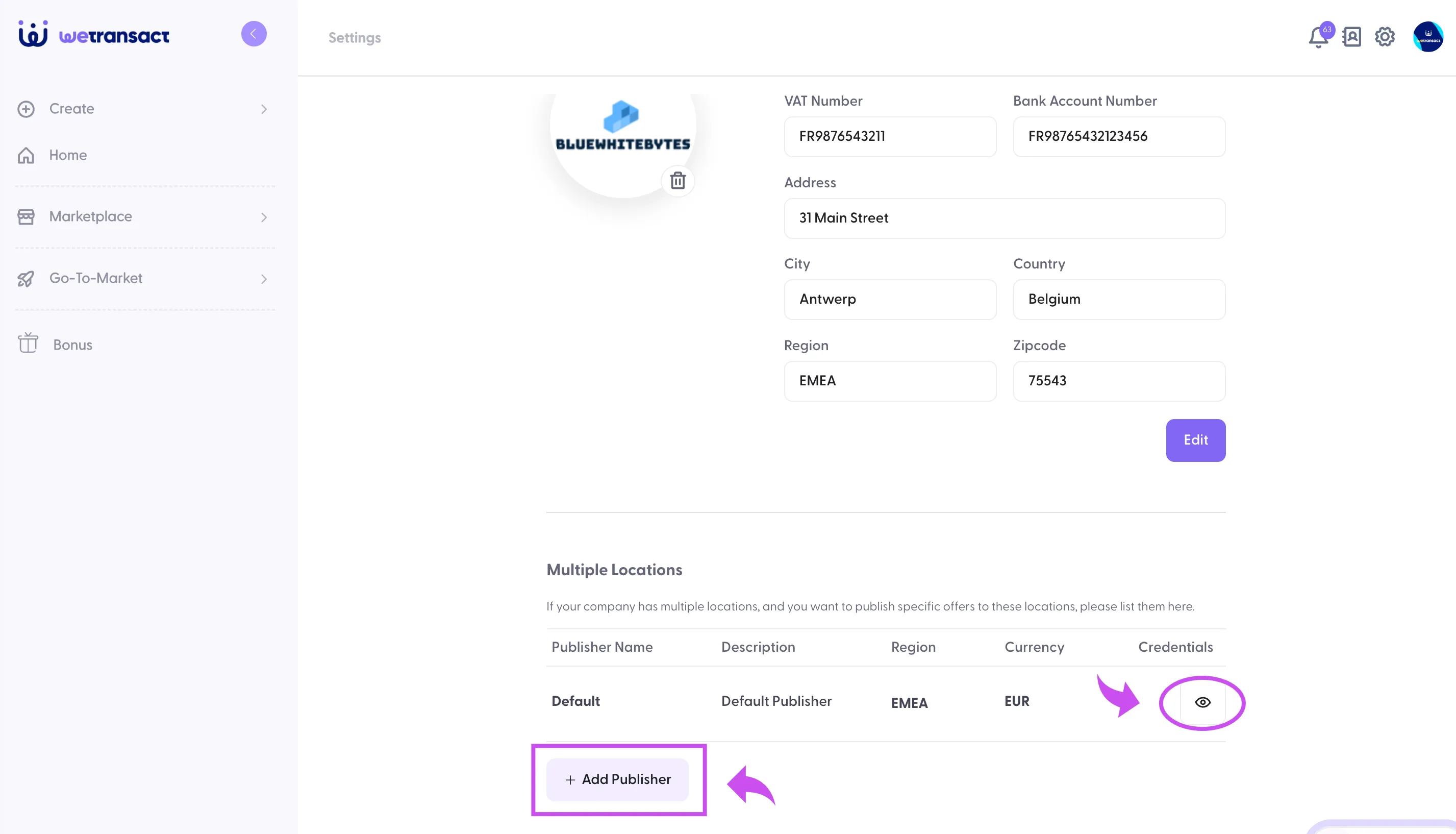Viewport: 1456px width, 834px height.
Task: Click the wetransact logo
Action: tap(94, 34)
